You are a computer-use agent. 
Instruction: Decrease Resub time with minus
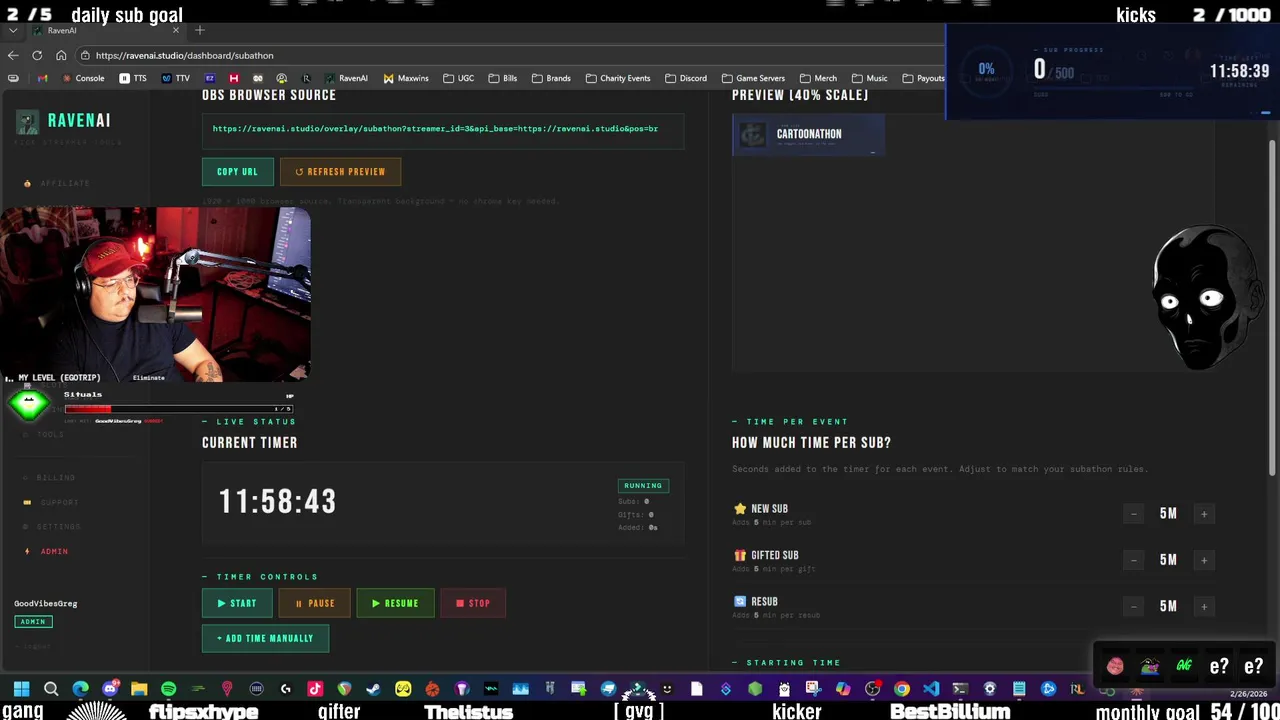[1133, 606]
